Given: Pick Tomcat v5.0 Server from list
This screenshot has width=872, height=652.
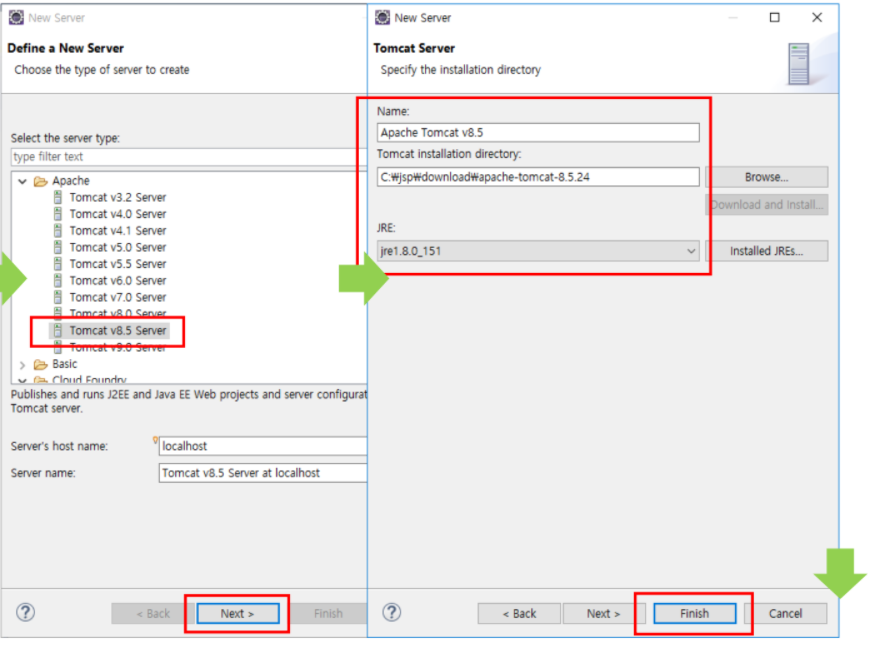Looking at the screenshot, I should click(117, 248).
